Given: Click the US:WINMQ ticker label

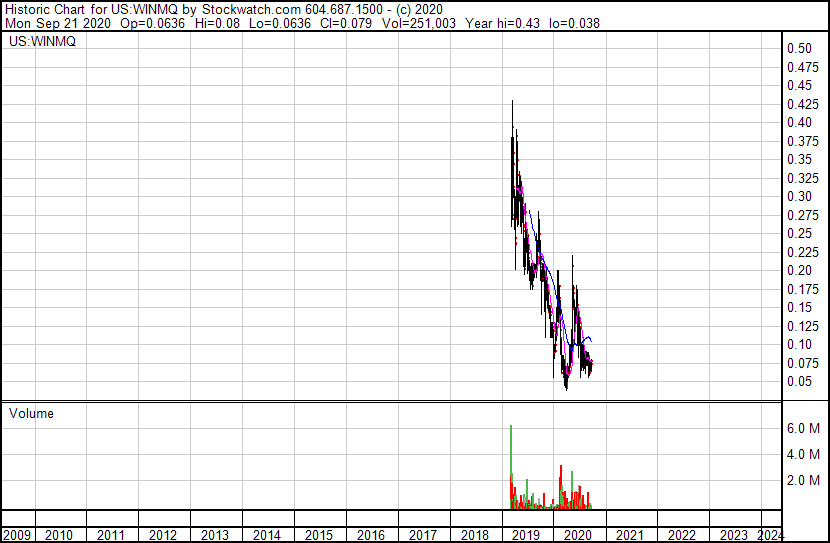Looking at the screenshot, I should click(42, 41).
